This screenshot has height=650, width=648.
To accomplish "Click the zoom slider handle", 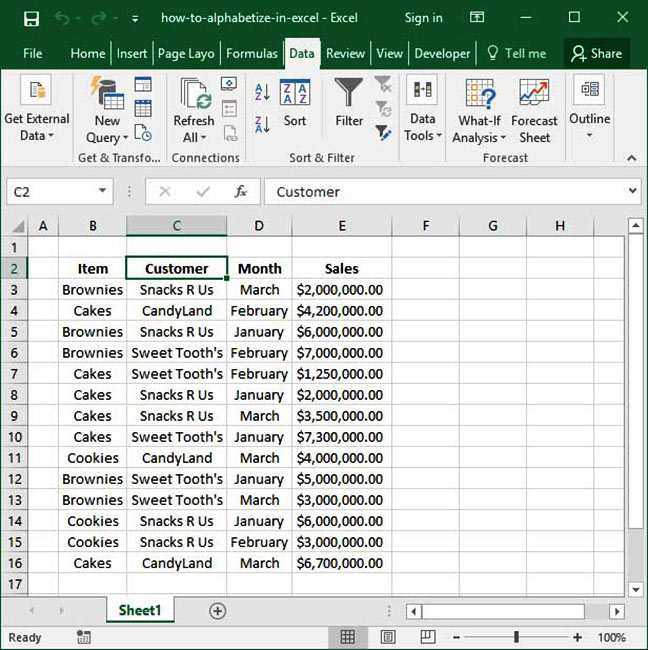I will pyautogui.click(x=516, y=637).
